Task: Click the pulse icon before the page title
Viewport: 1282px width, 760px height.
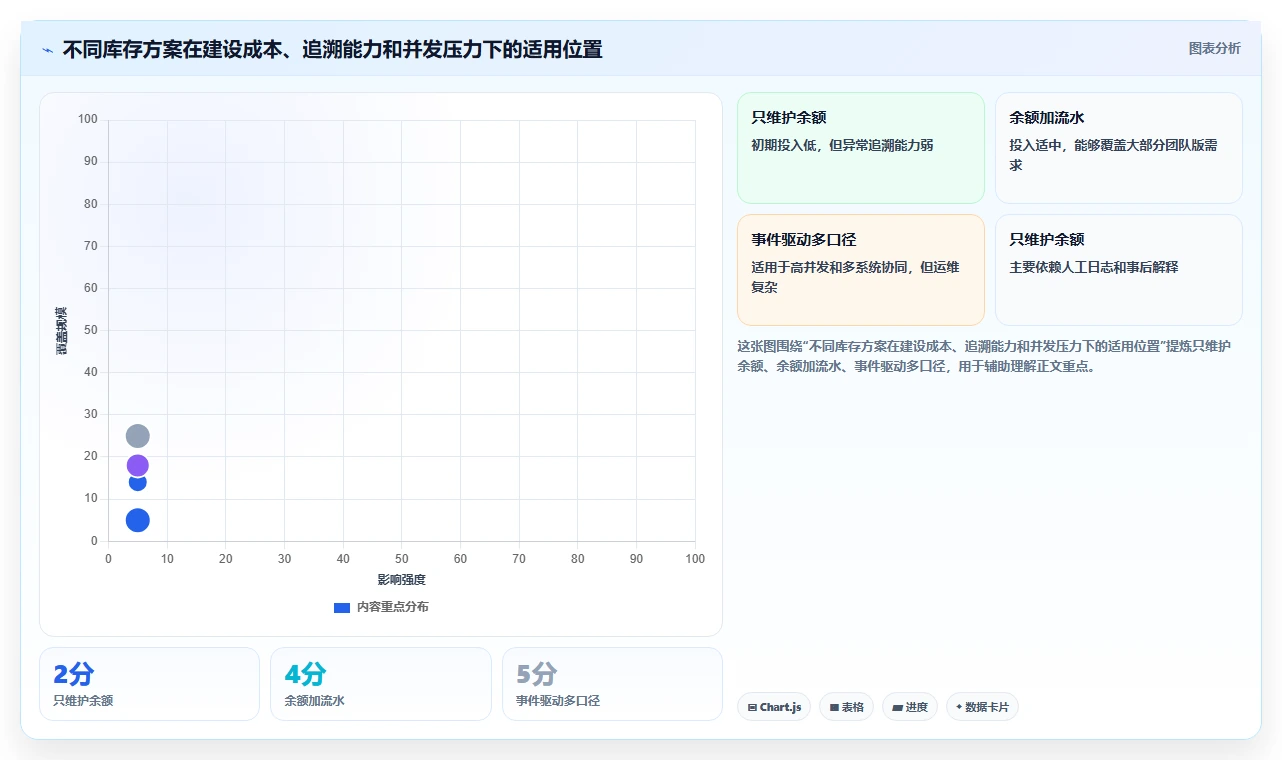Action: click(47, 49)
